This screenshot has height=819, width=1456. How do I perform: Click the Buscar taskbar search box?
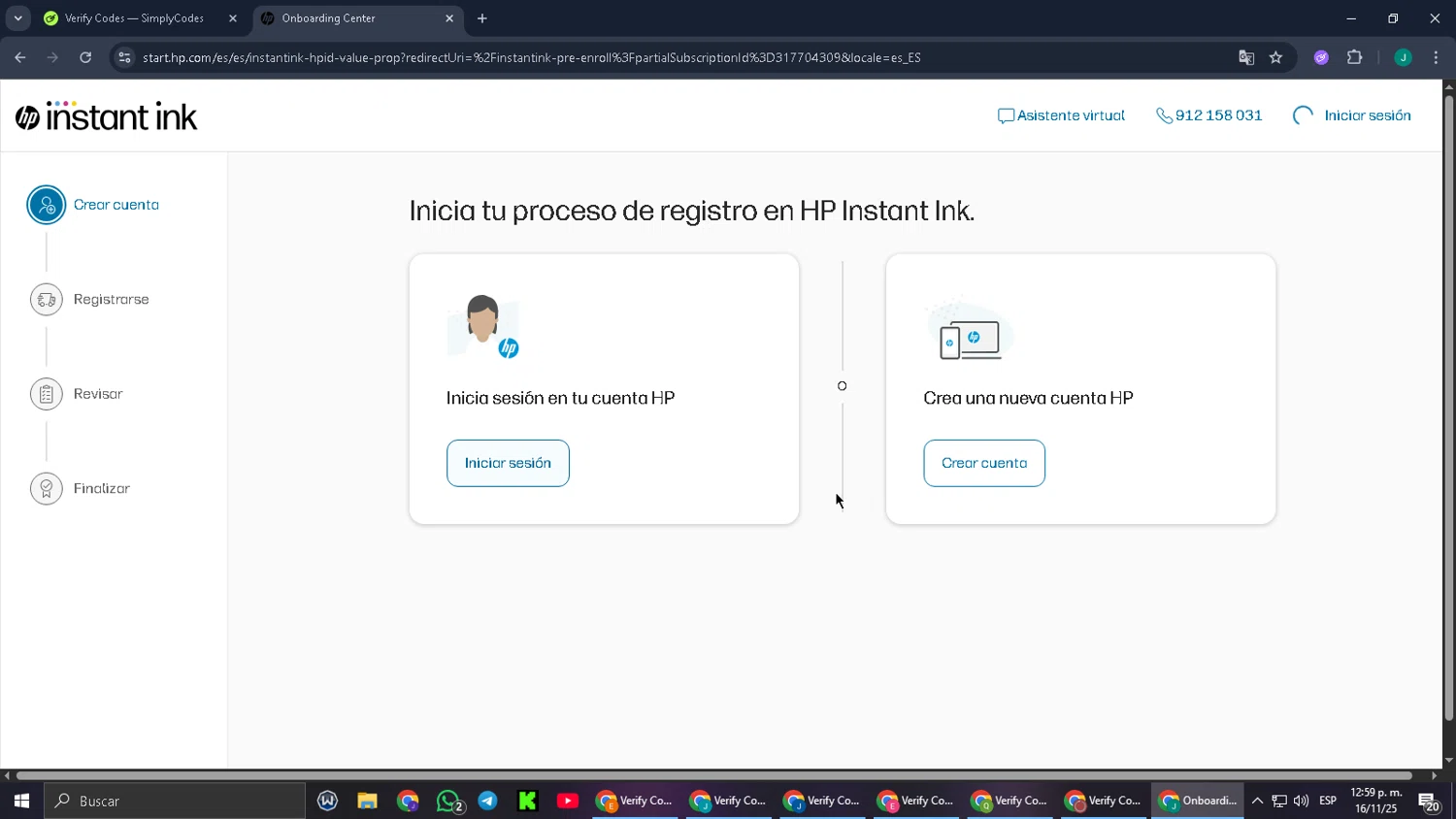pyautogui.click(x=175, y=802)
